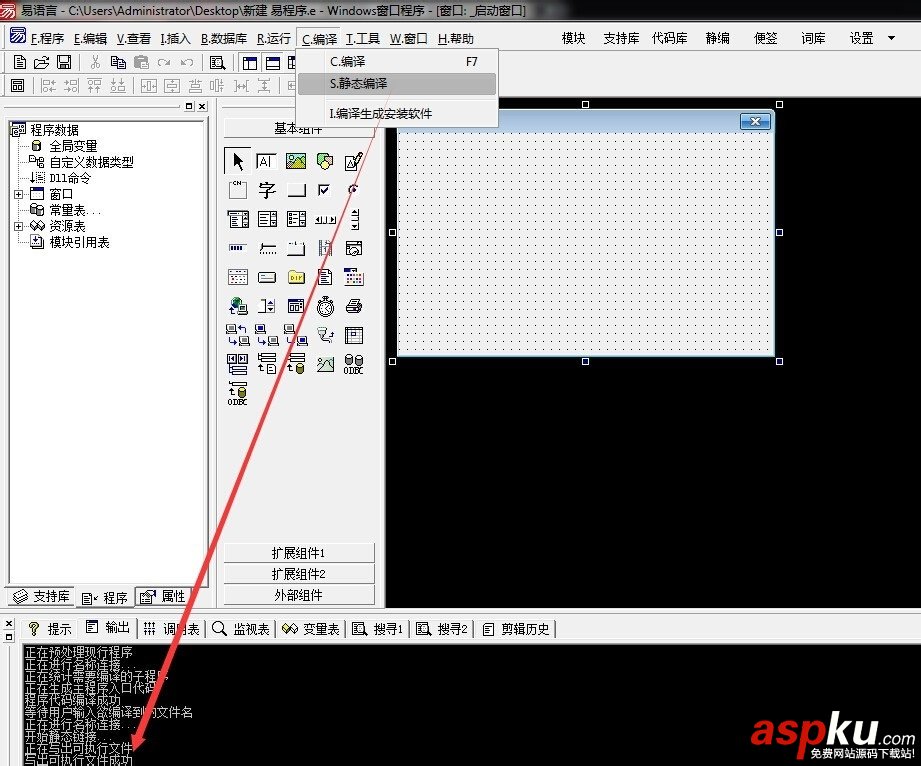Pick the label (字) component
Screen dimensions: 921x766
click(266, 190)
